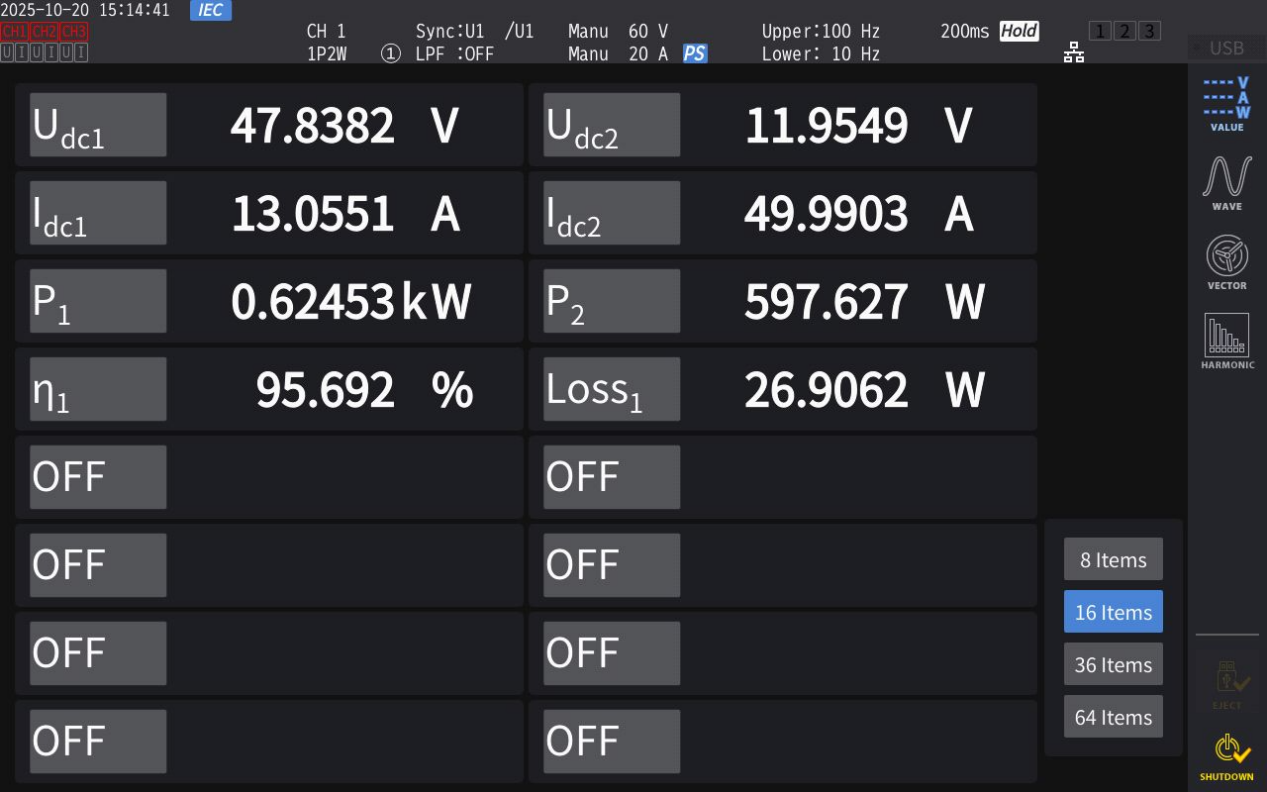Click the IEC mode tab
The height and width of the screenshot is (792, 1267).
click(x=210, y=11)
